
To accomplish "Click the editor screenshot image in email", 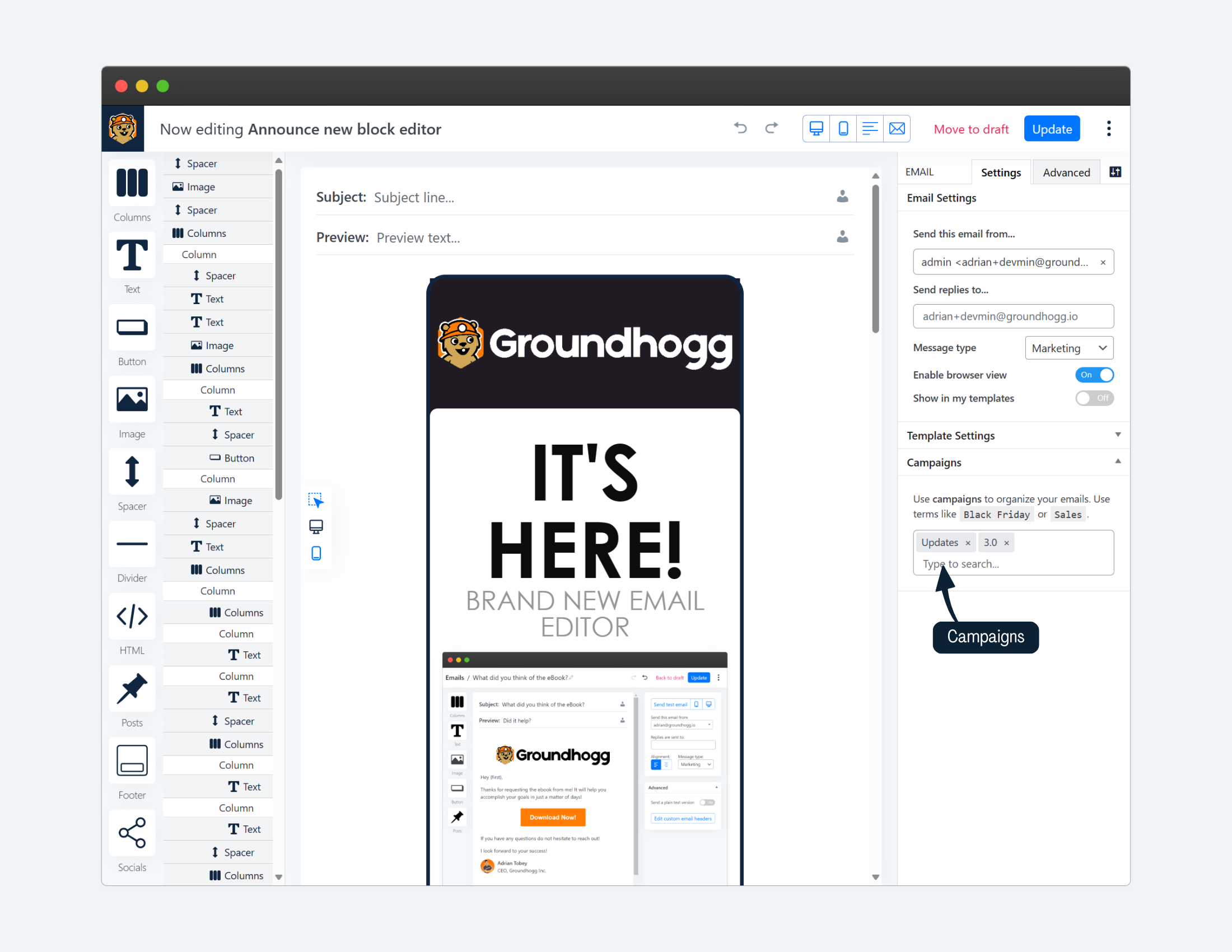I will (x=585, y=768).
